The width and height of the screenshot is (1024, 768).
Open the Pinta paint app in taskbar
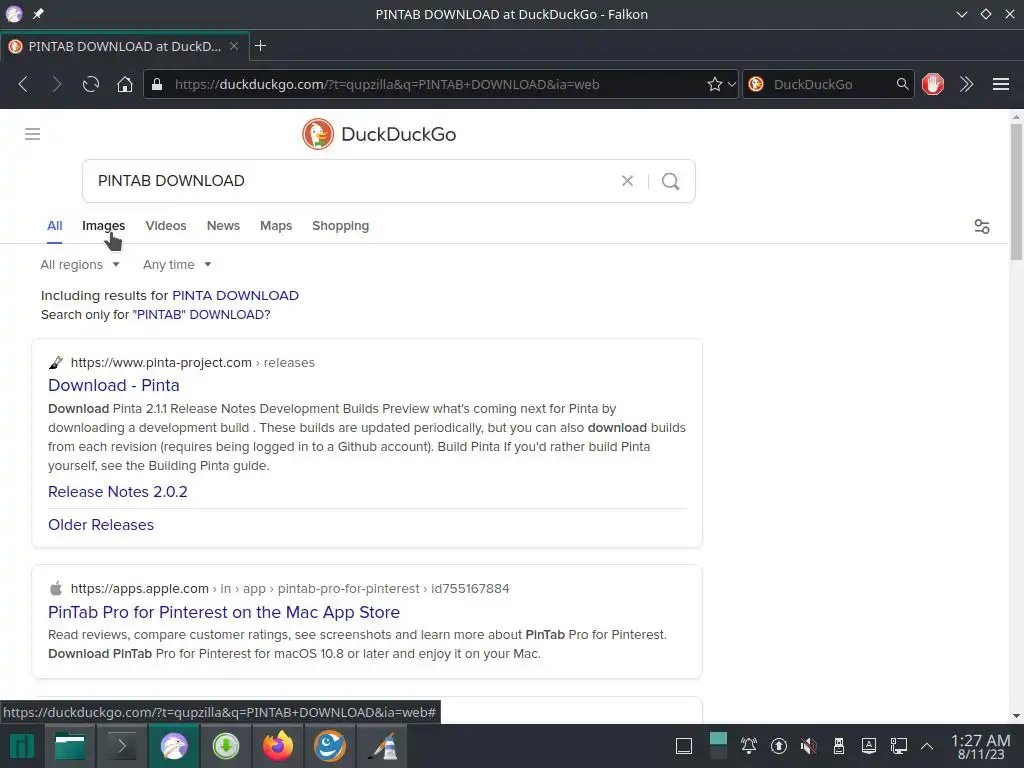(383, 746)
